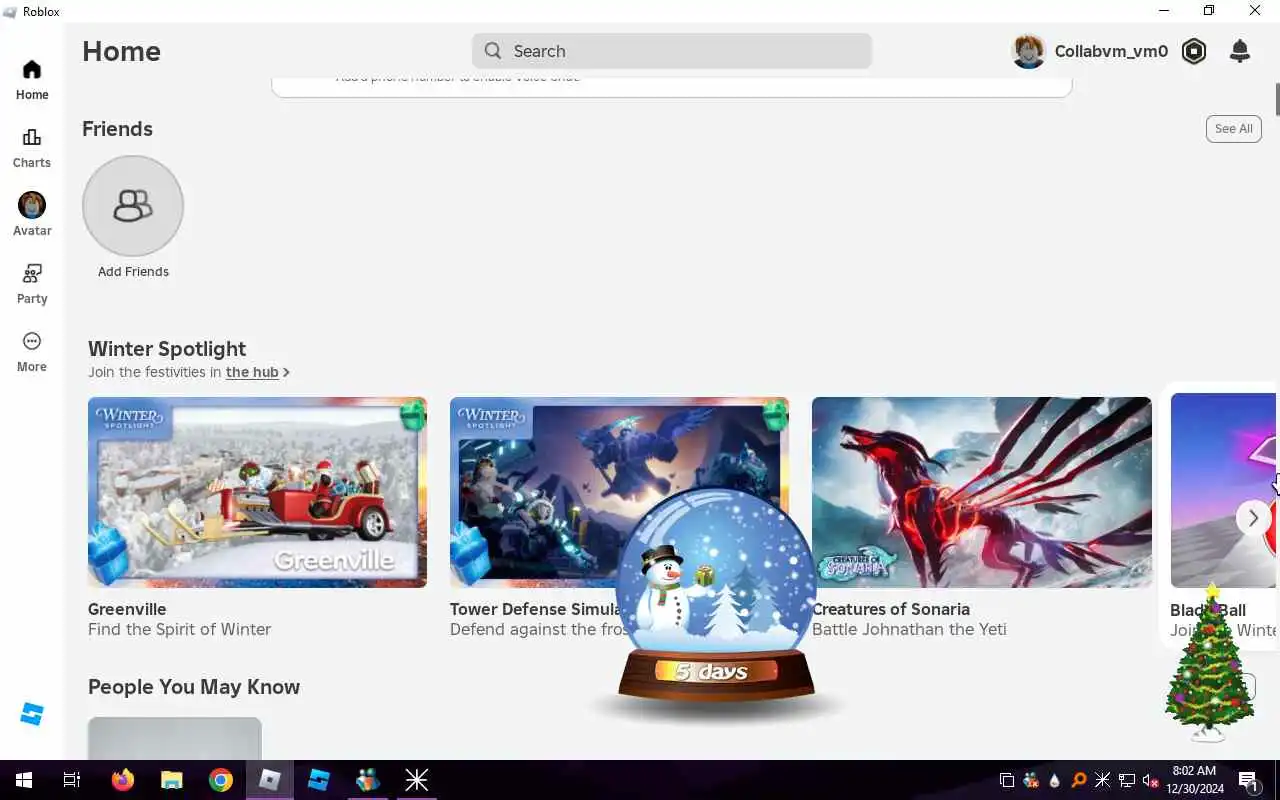Open the Charts sidebar item
1280x800 pixels.
pyautogui.click(x=32, y=148)
